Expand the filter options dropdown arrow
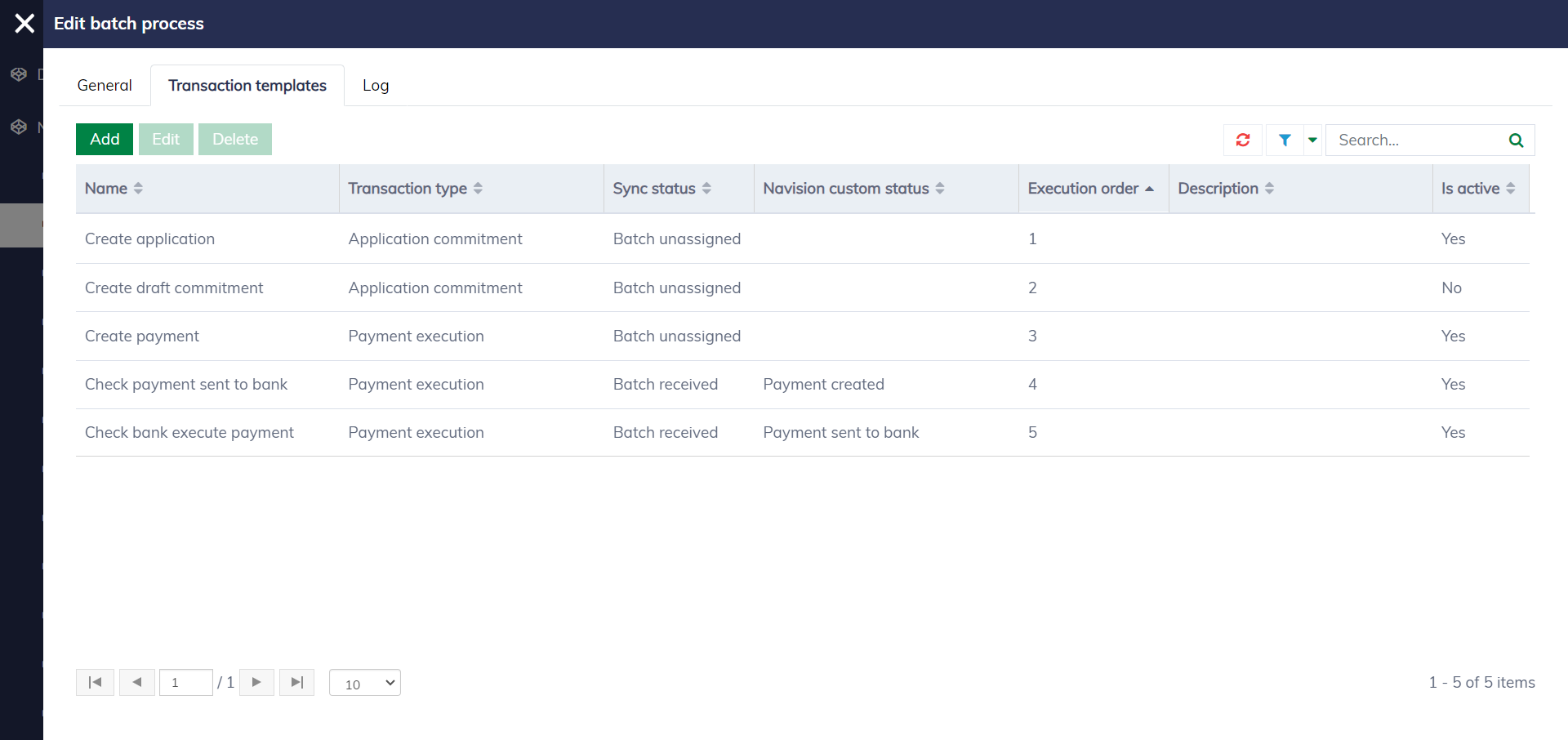 (x=1312, y=140)
